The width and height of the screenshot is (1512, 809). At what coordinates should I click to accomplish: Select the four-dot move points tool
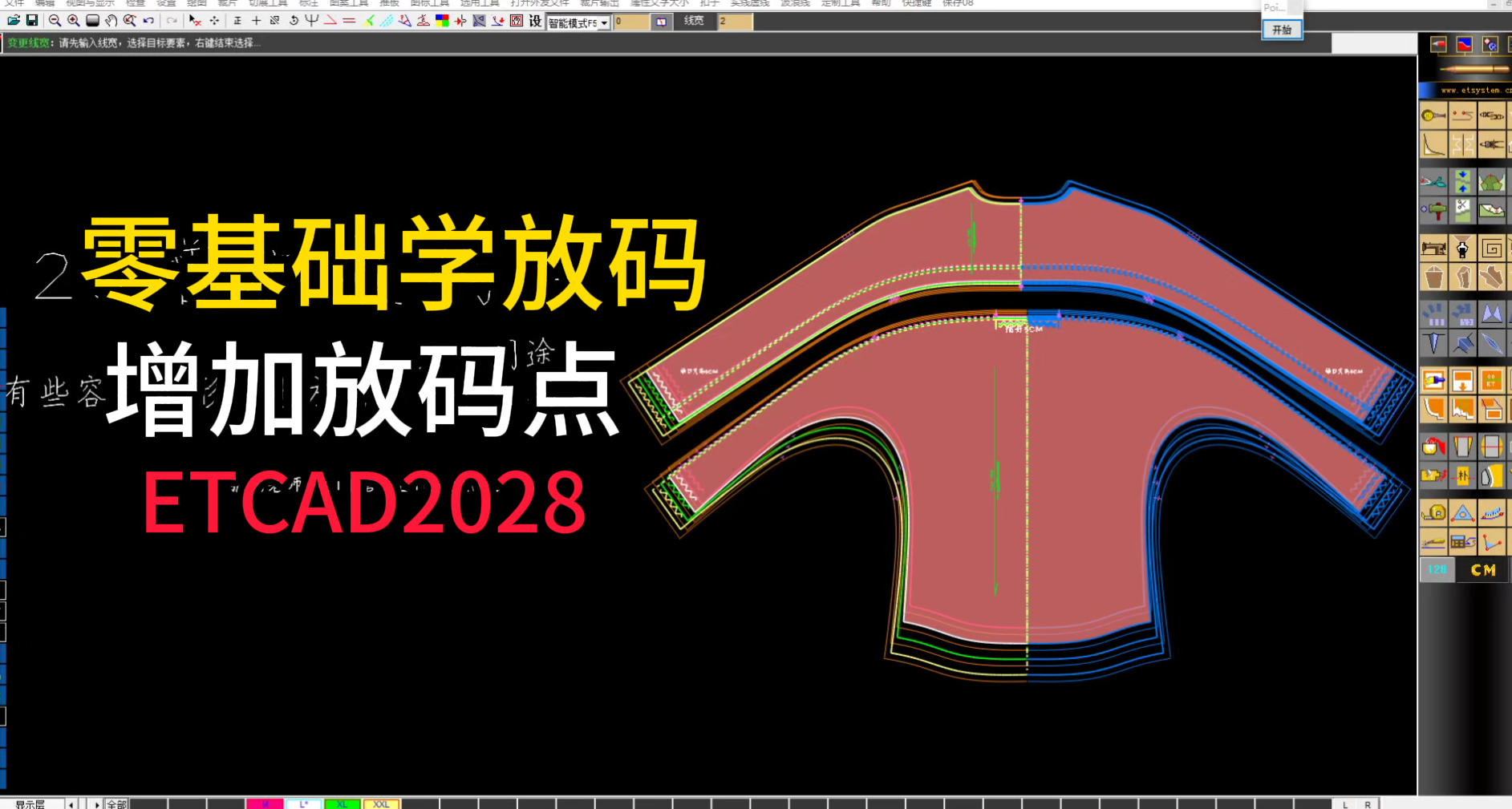coord(214,21)
